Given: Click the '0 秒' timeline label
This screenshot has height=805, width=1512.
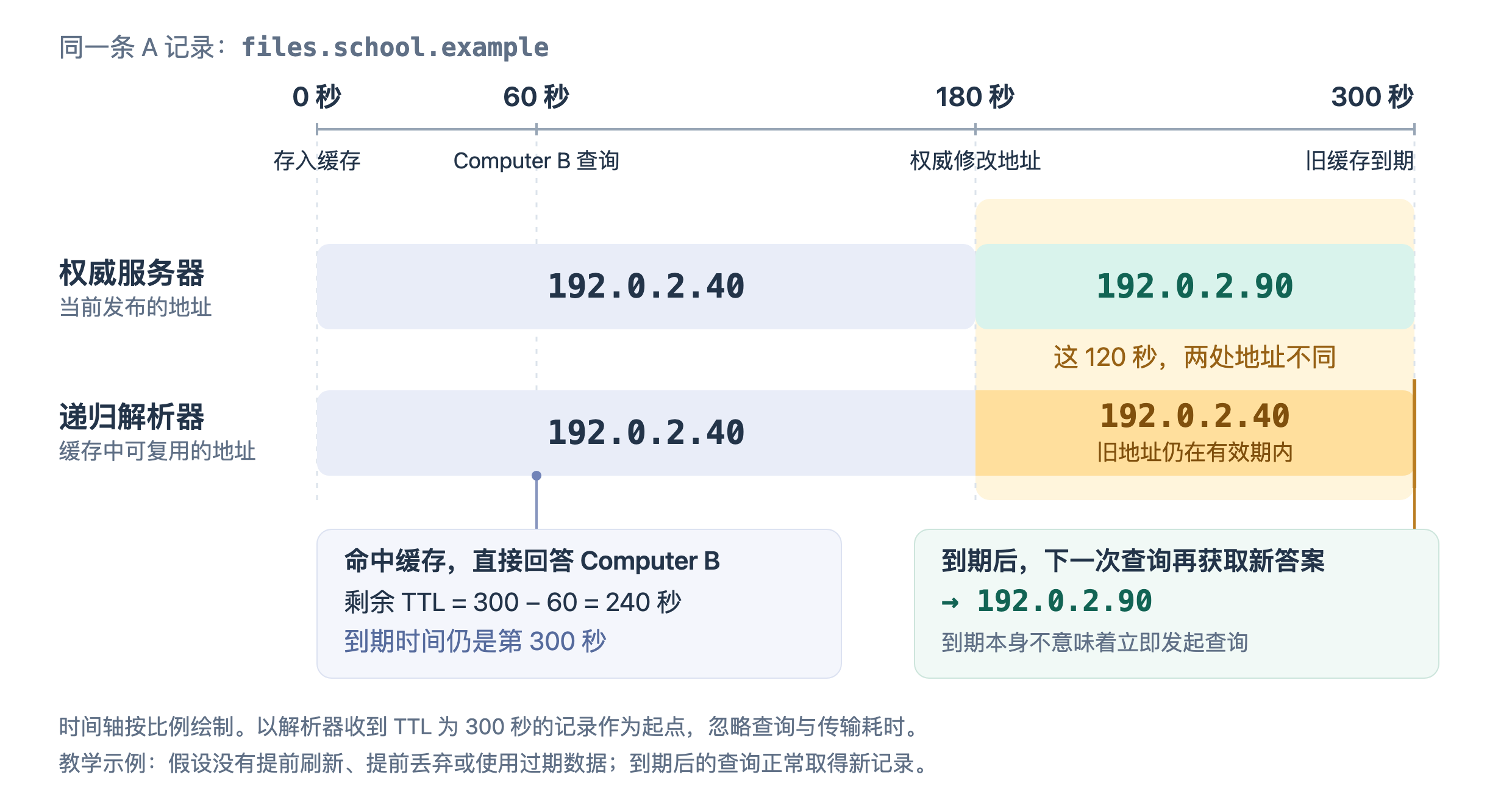Looking at the screenshot, I should (x=317, y=97).
